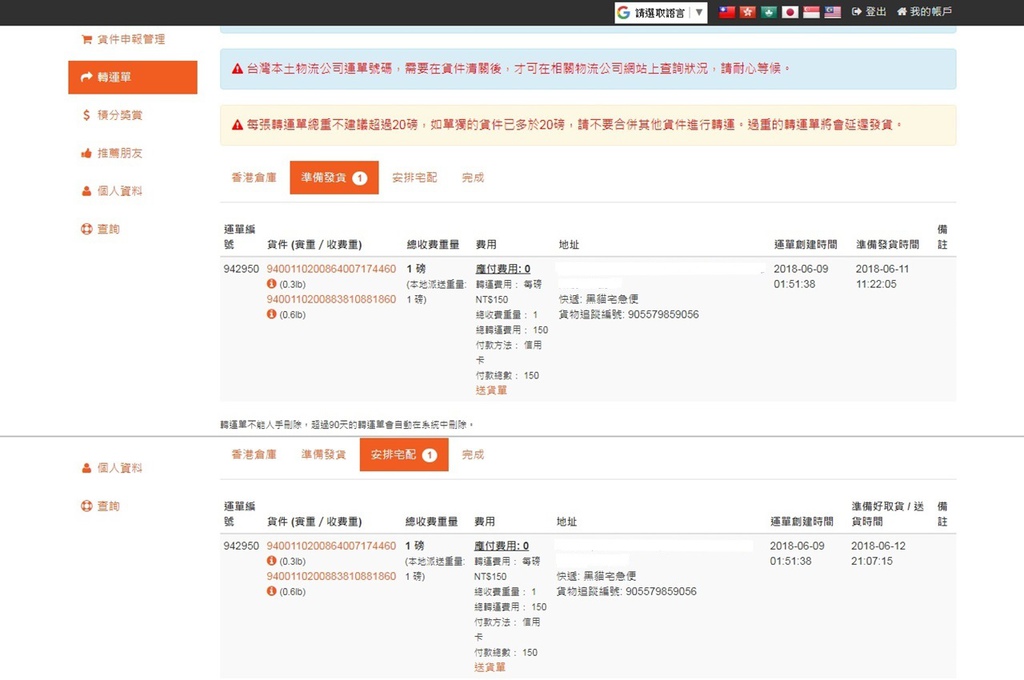
Task: Switch to the 香港倉庫 tab in upper section
Action: [x=254, y=177]
